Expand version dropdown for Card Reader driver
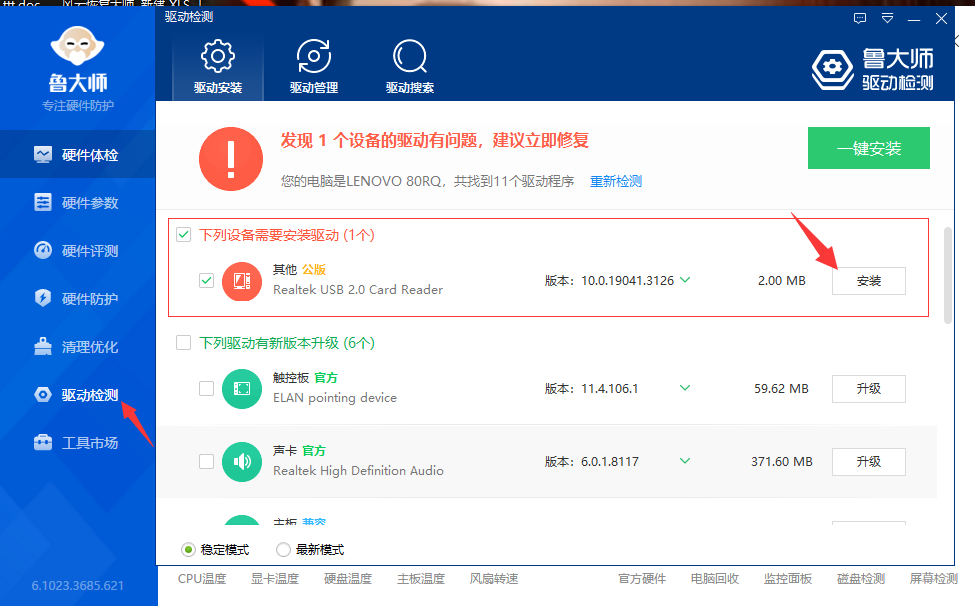975x606 pixels. 685,280
